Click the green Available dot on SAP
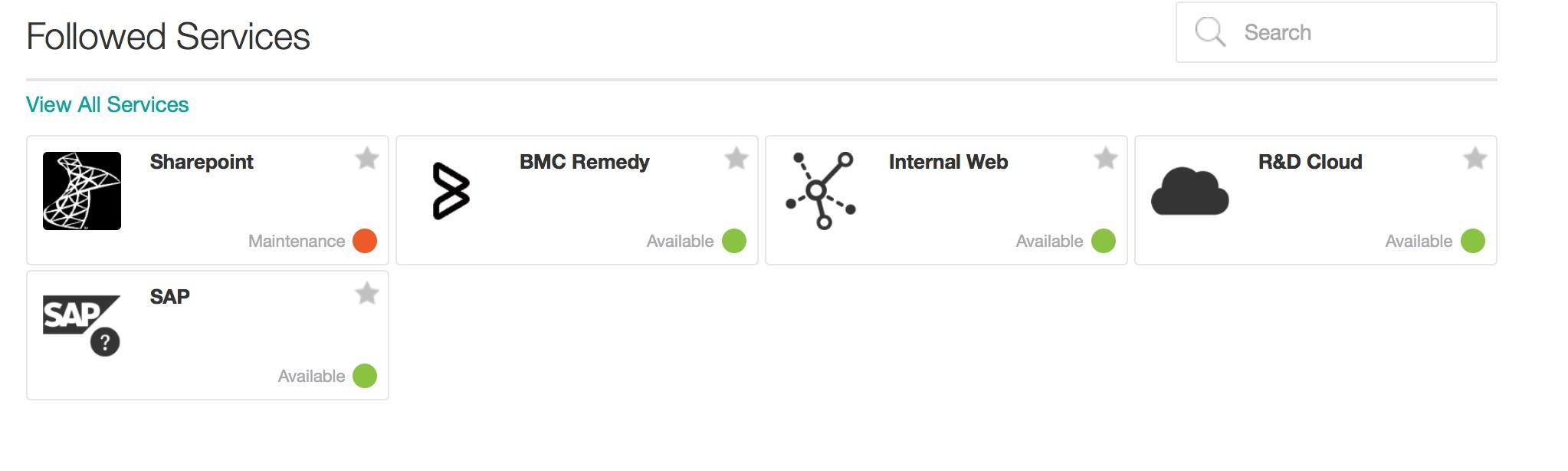The image size is (1568, 471). click(x=365, y=376)
